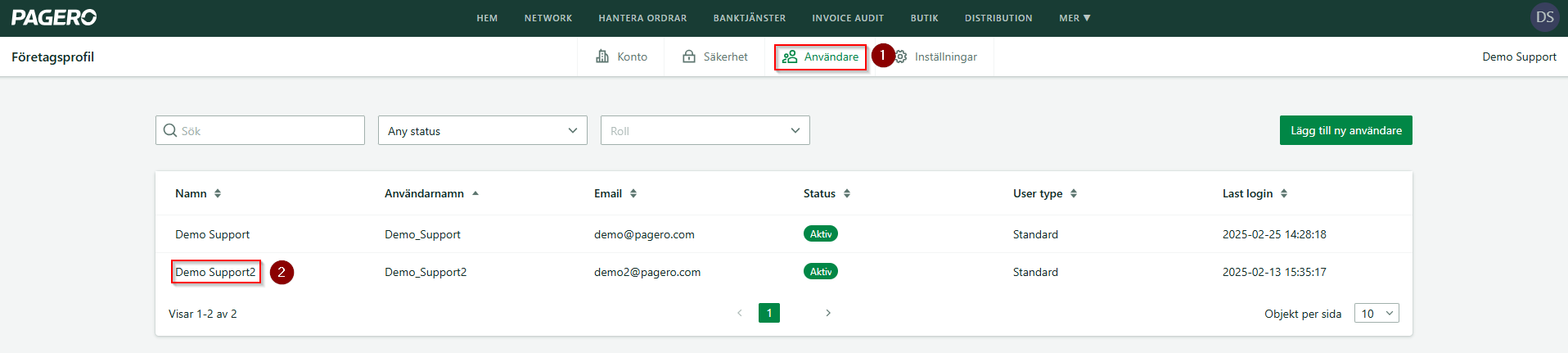This screenshot has width=1568, height=353.
Task: Sort by Email column arrows
Action: [633, 193]
